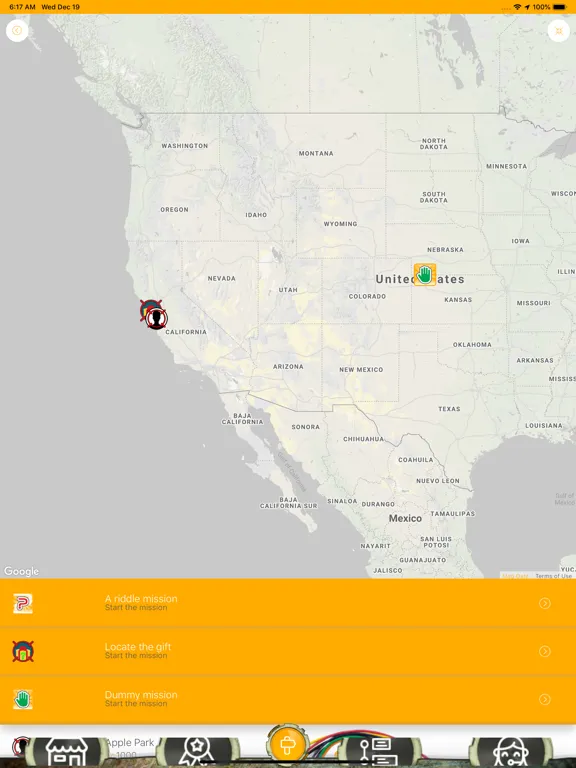Tap the battery indicator in status bar
This screenshot has width=576, height=768.
click(559, 7)
